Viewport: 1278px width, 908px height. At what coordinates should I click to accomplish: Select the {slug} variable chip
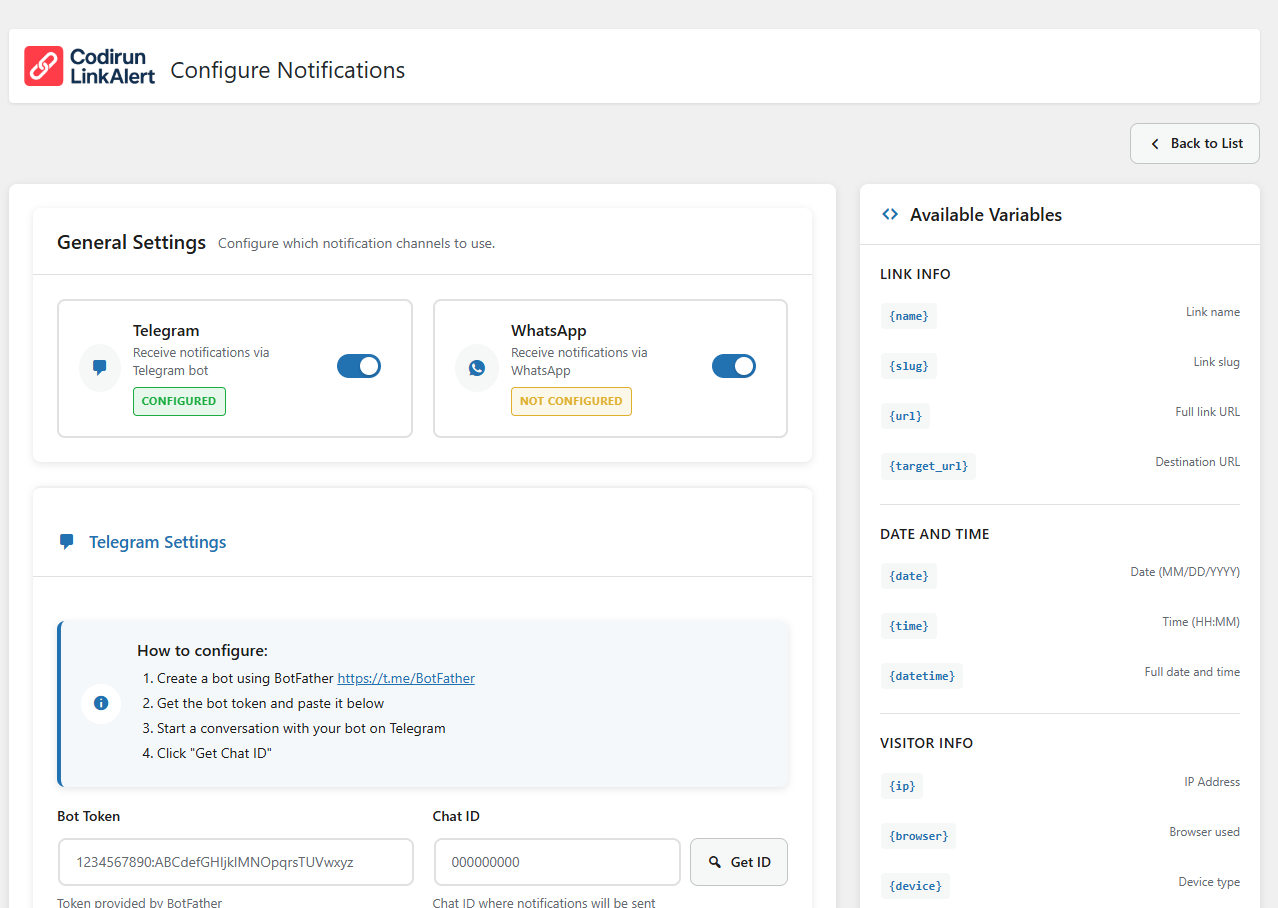click(x=908, y=366)
